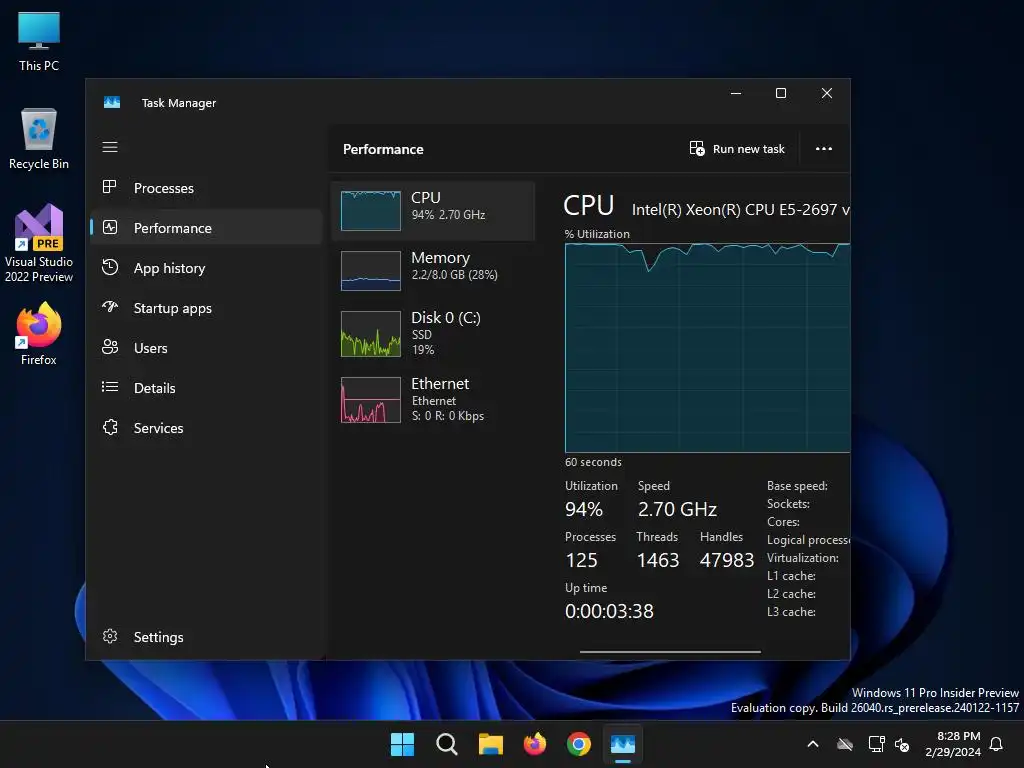Open the Services page
This screenshot has width=1024, height=768.
coord(206,428)
